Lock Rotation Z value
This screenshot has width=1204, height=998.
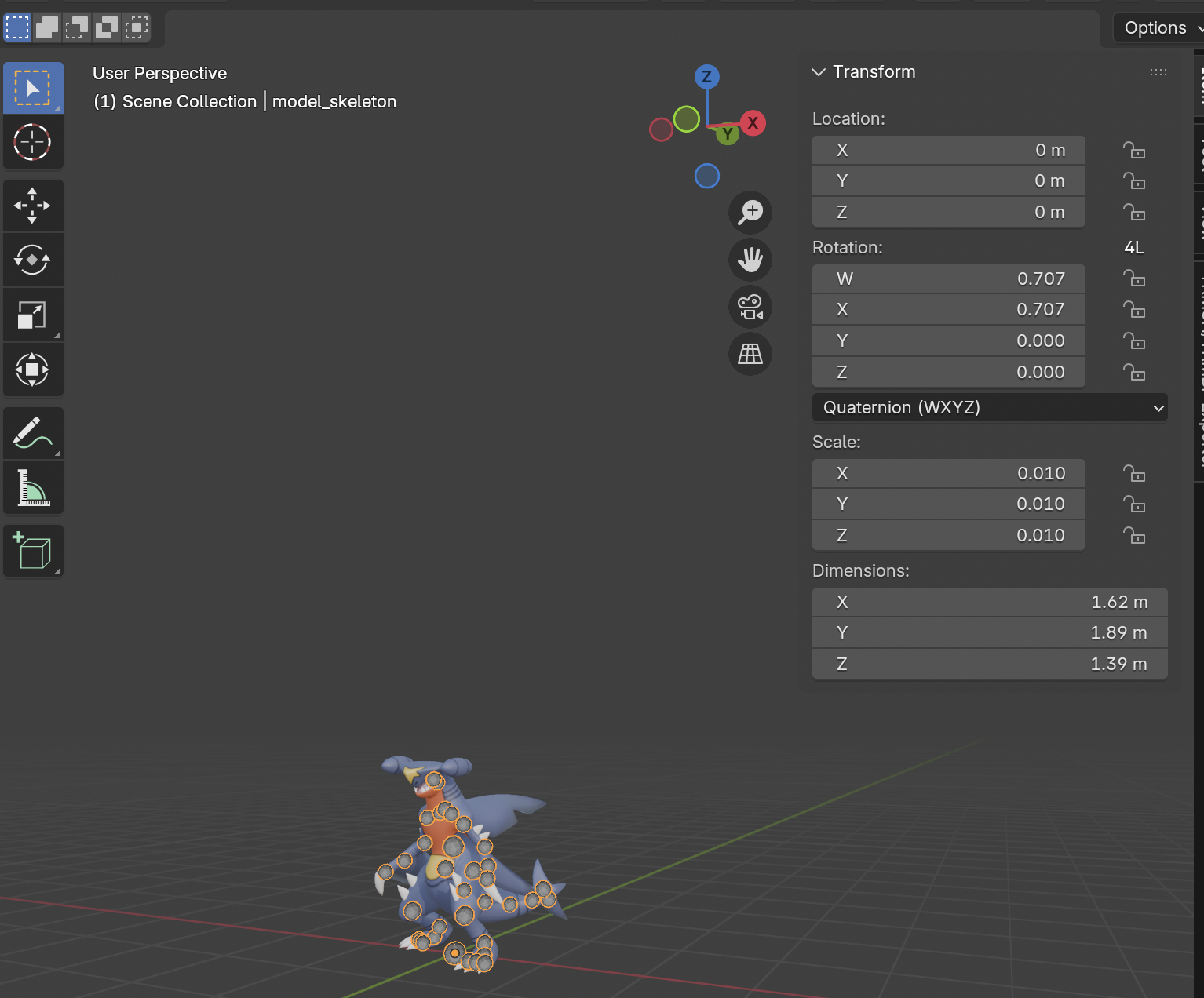point(1134,372)
